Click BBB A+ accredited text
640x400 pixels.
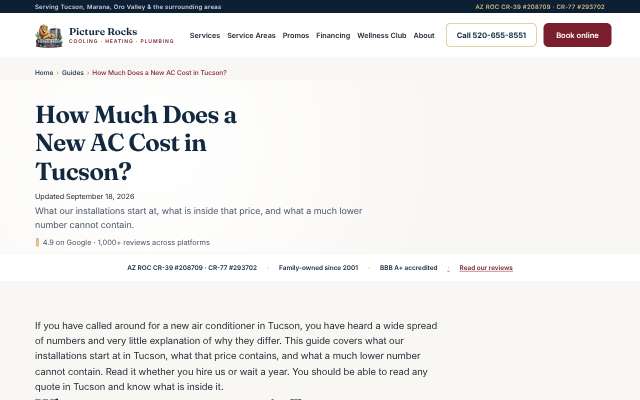pos(408,268)
